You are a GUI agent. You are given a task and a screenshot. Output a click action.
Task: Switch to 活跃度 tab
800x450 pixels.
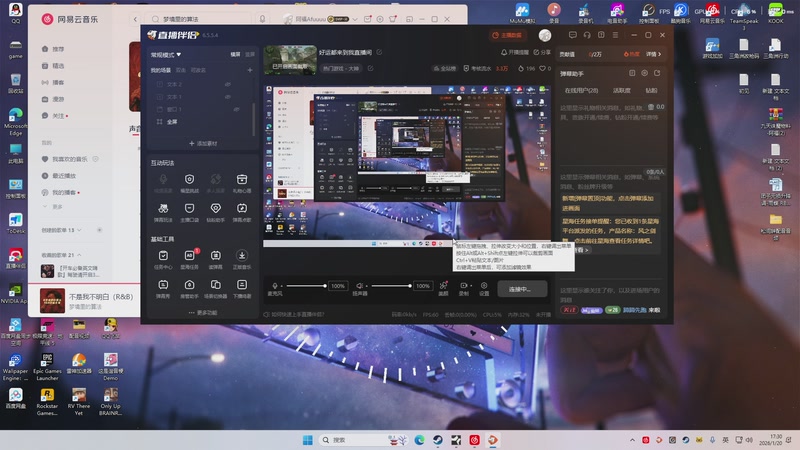pos(621,90)
